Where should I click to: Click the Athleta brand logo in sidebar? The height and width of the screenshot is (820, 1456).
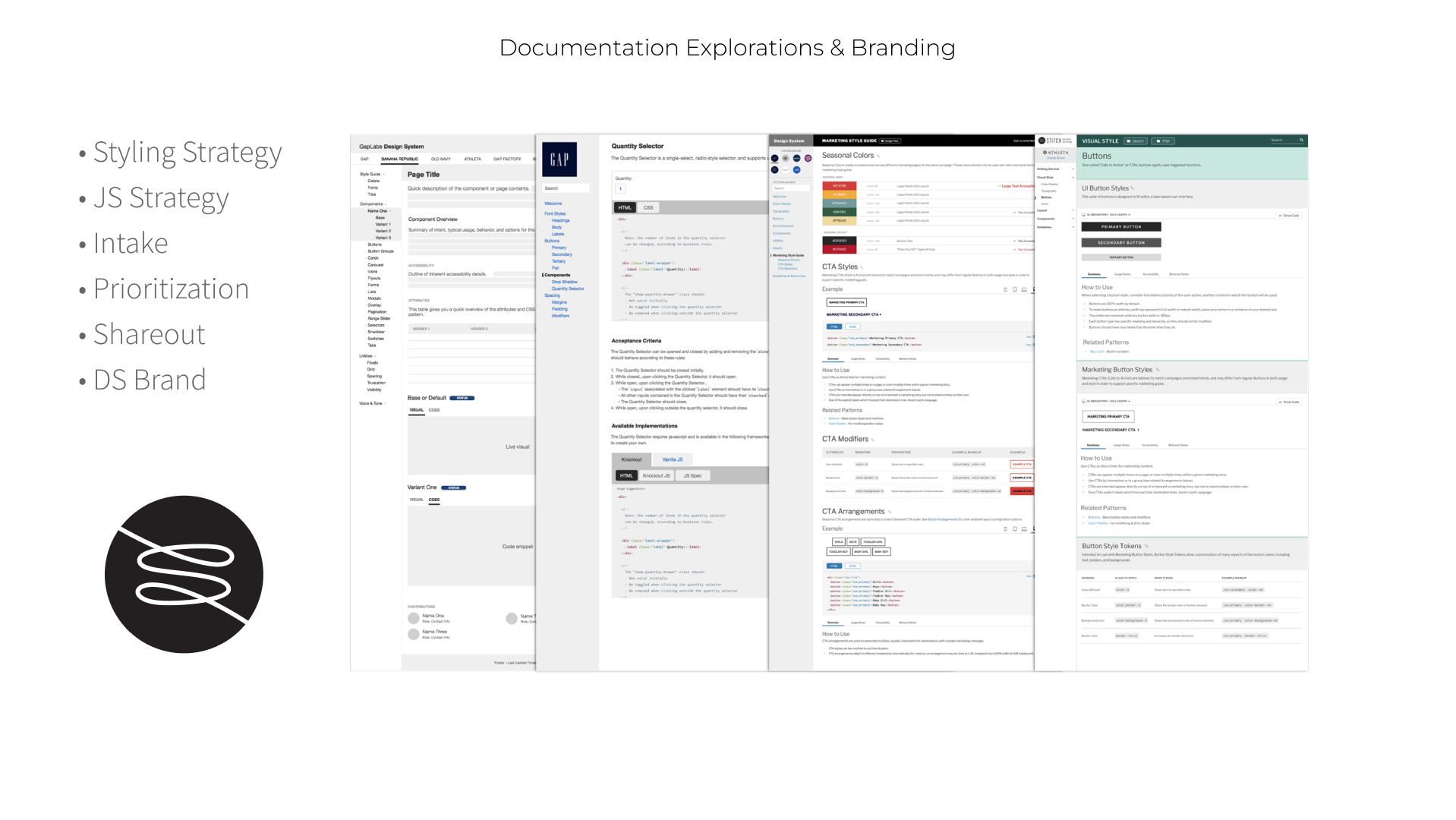click(1055, 153)
